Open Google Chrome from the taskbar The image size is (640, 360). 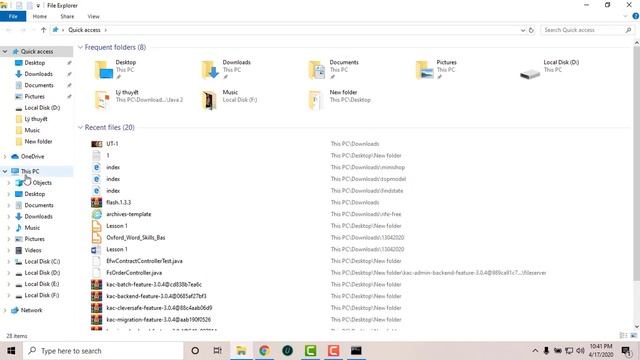[264, 351]
